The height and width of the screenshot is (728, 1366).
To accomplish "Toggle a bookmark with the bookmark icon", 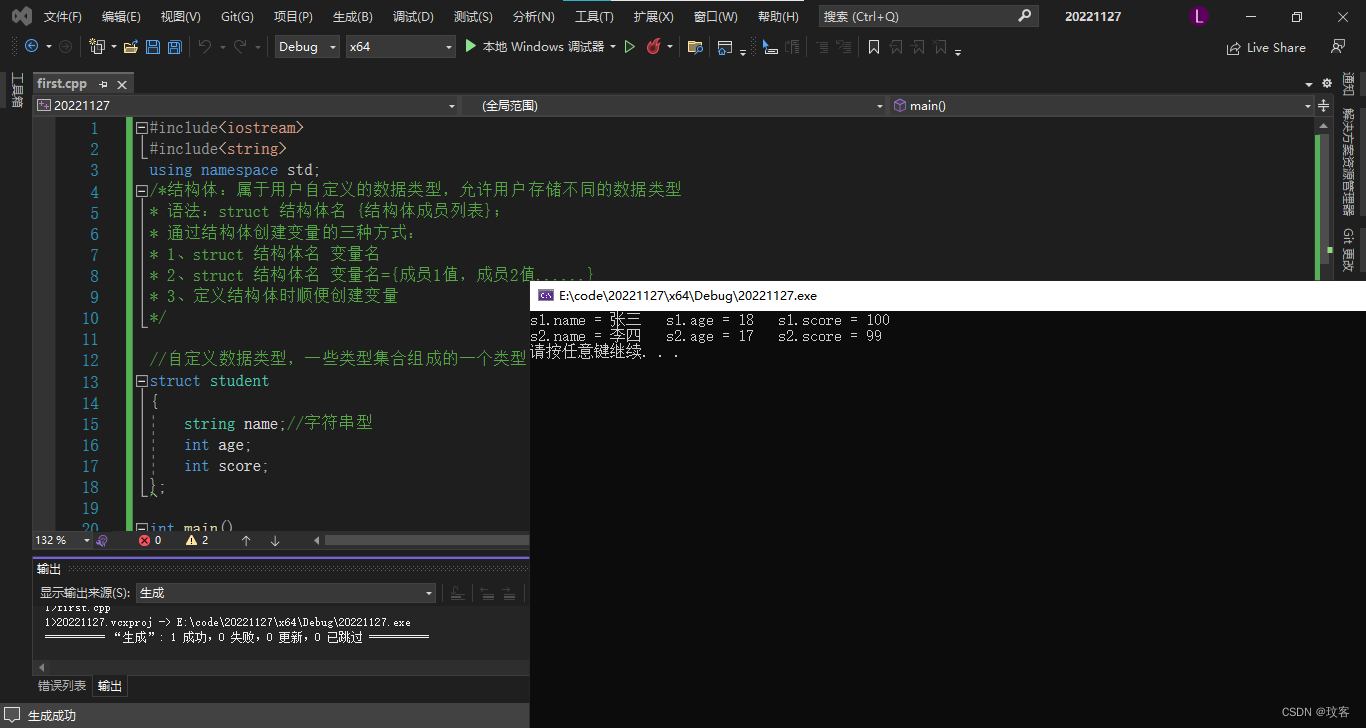I will coord(874,47).
